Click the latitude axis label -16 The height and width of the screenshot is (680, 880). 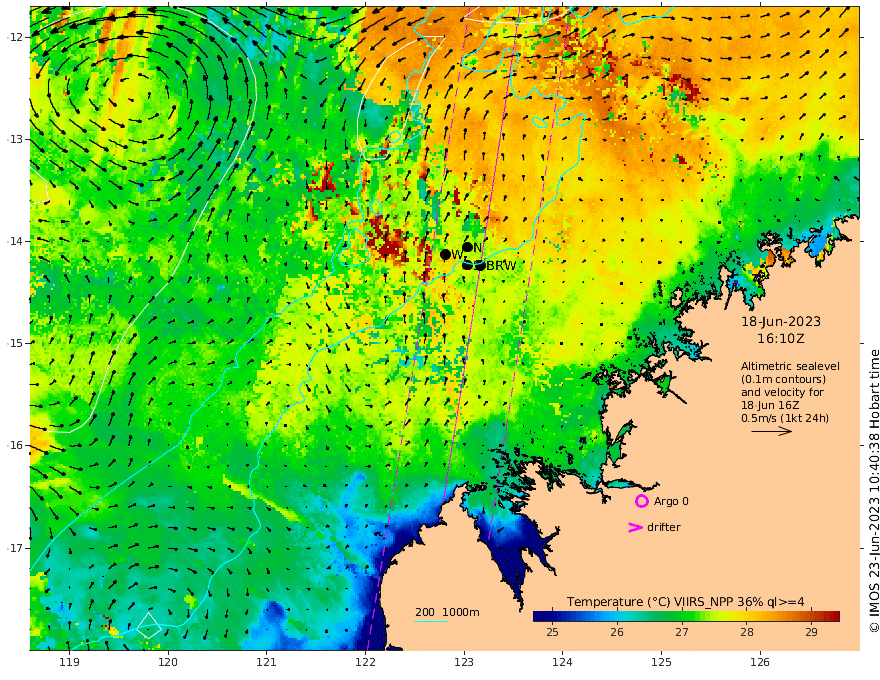pyautogui.click(x=15, y=445)
